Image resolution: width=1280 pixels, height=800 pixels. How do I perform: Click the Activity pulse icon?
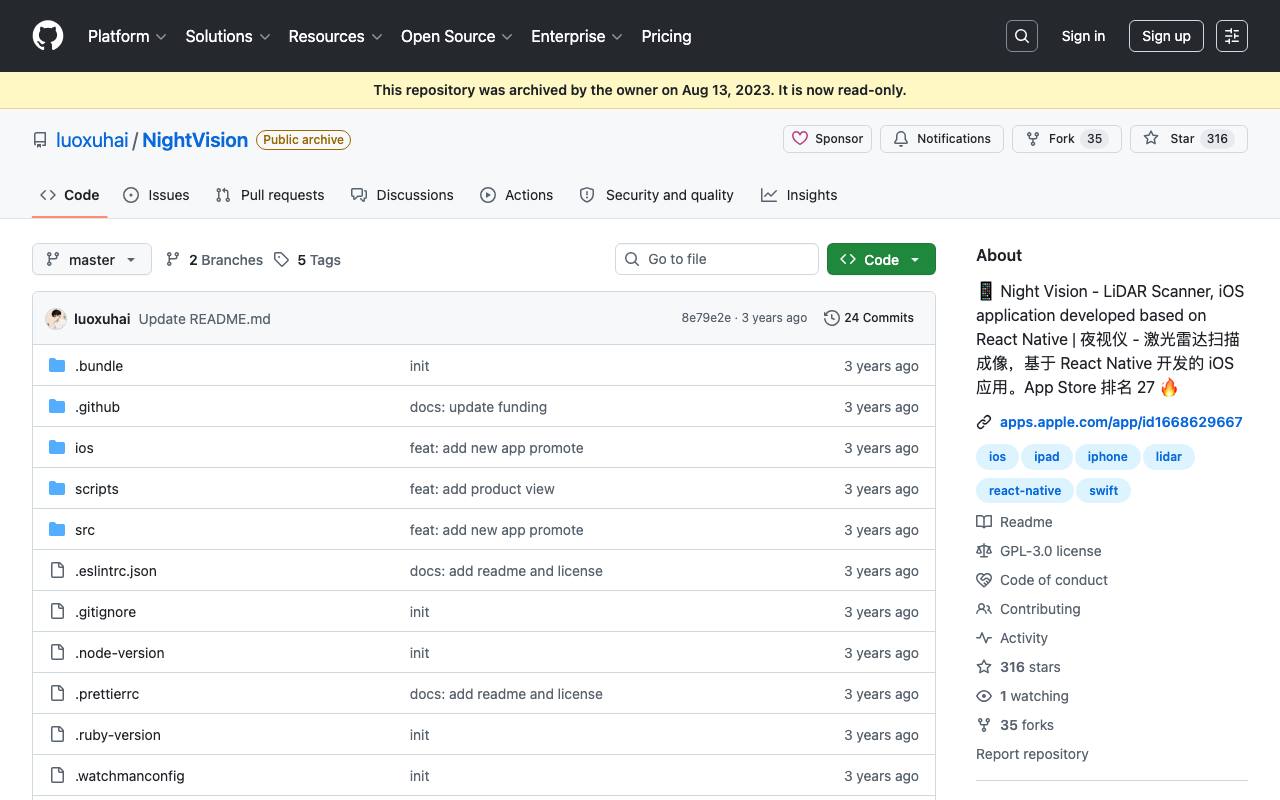coord(984,638)
